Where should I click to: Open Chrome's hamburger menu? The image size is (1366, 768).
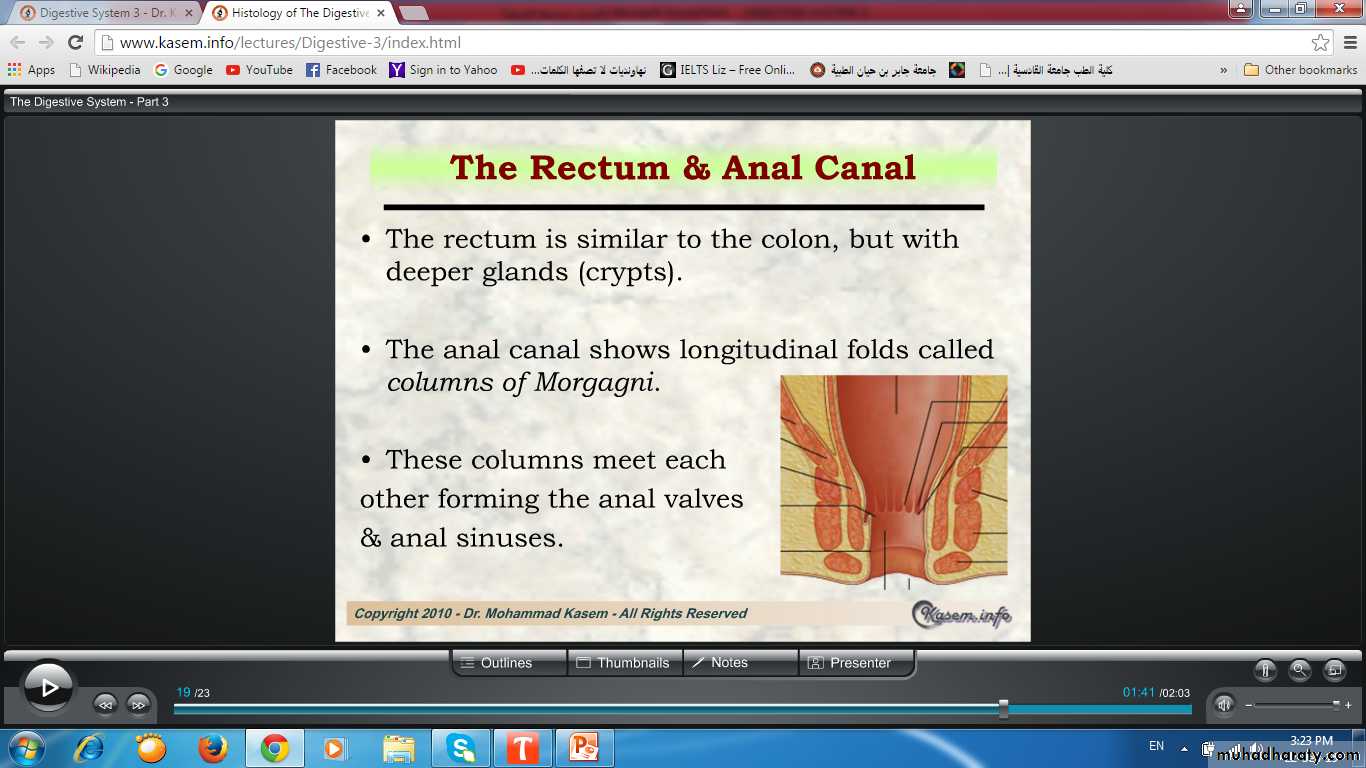(1350, 43)
